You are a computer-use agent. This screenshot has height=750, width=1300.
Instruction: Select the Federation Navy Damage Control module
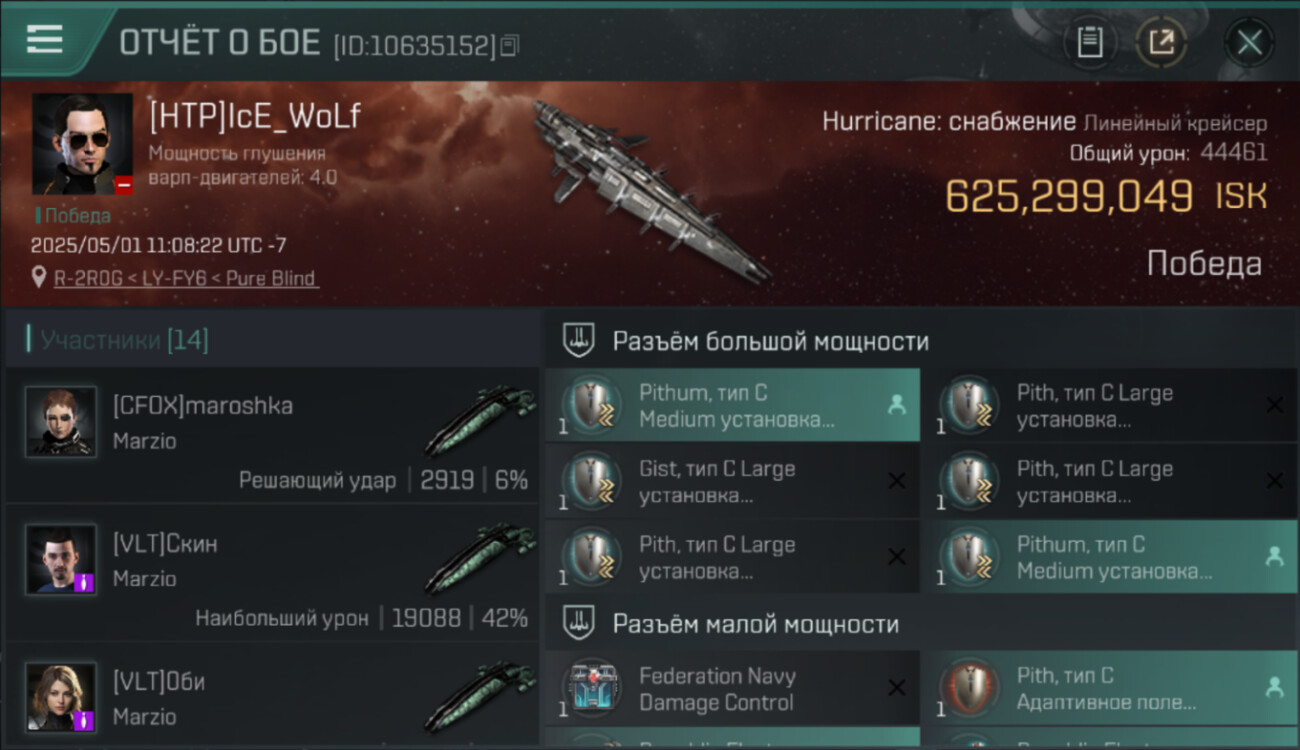pos(732,689)
